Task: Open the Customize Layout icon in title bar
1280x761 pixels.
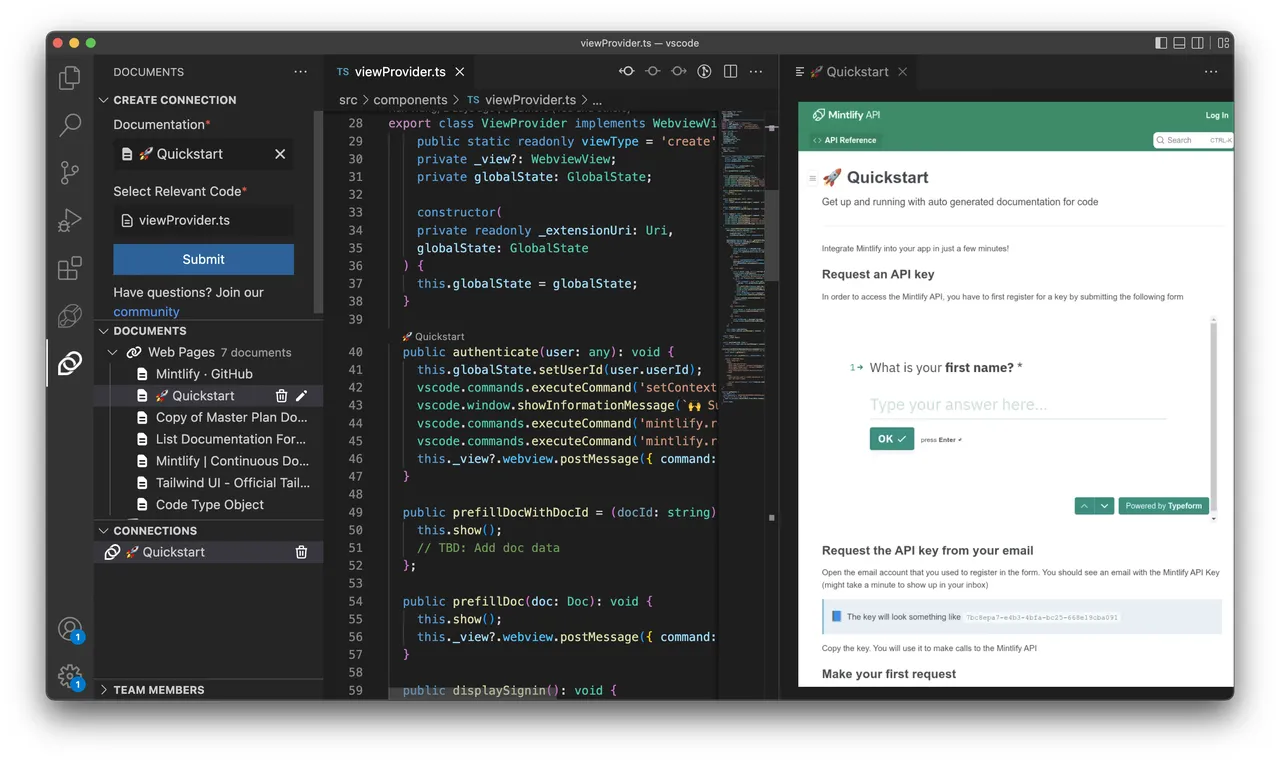Action: pos(1224,43)
